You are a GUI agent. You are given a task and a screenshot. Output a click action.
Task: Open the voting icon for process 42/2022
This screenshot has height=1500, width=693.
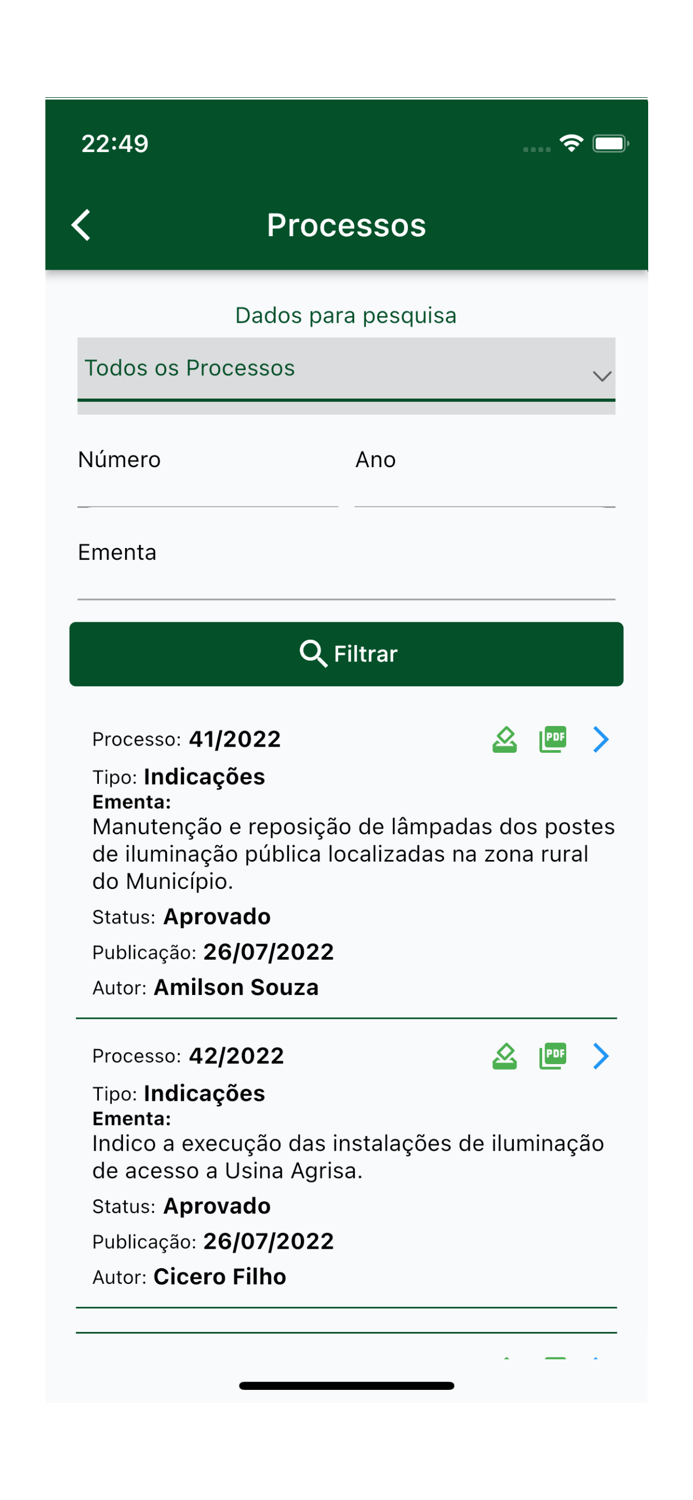[x=504, y=1056]
